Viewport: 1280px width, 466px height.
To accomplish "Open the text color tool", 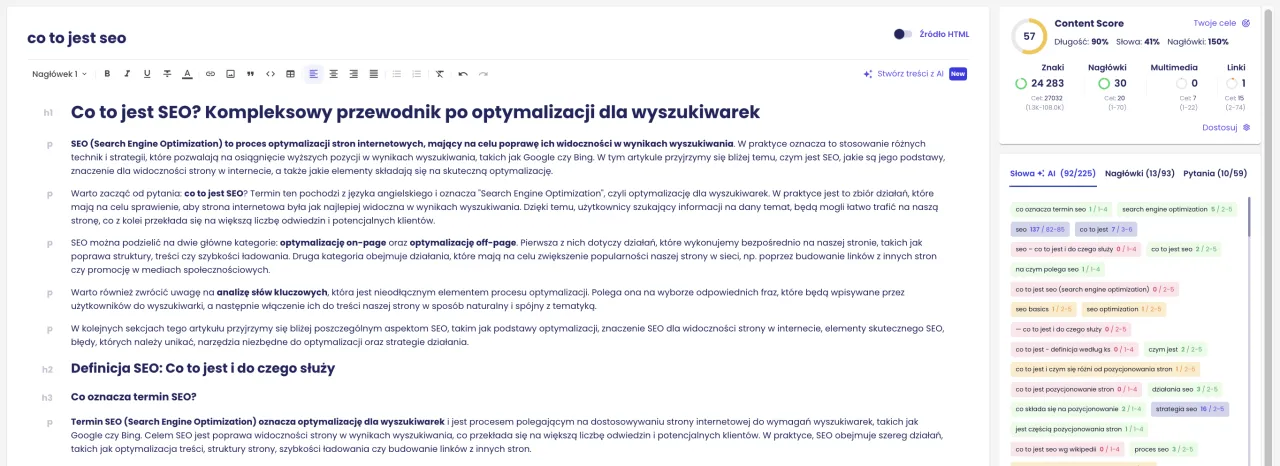I will pos(187,74).
